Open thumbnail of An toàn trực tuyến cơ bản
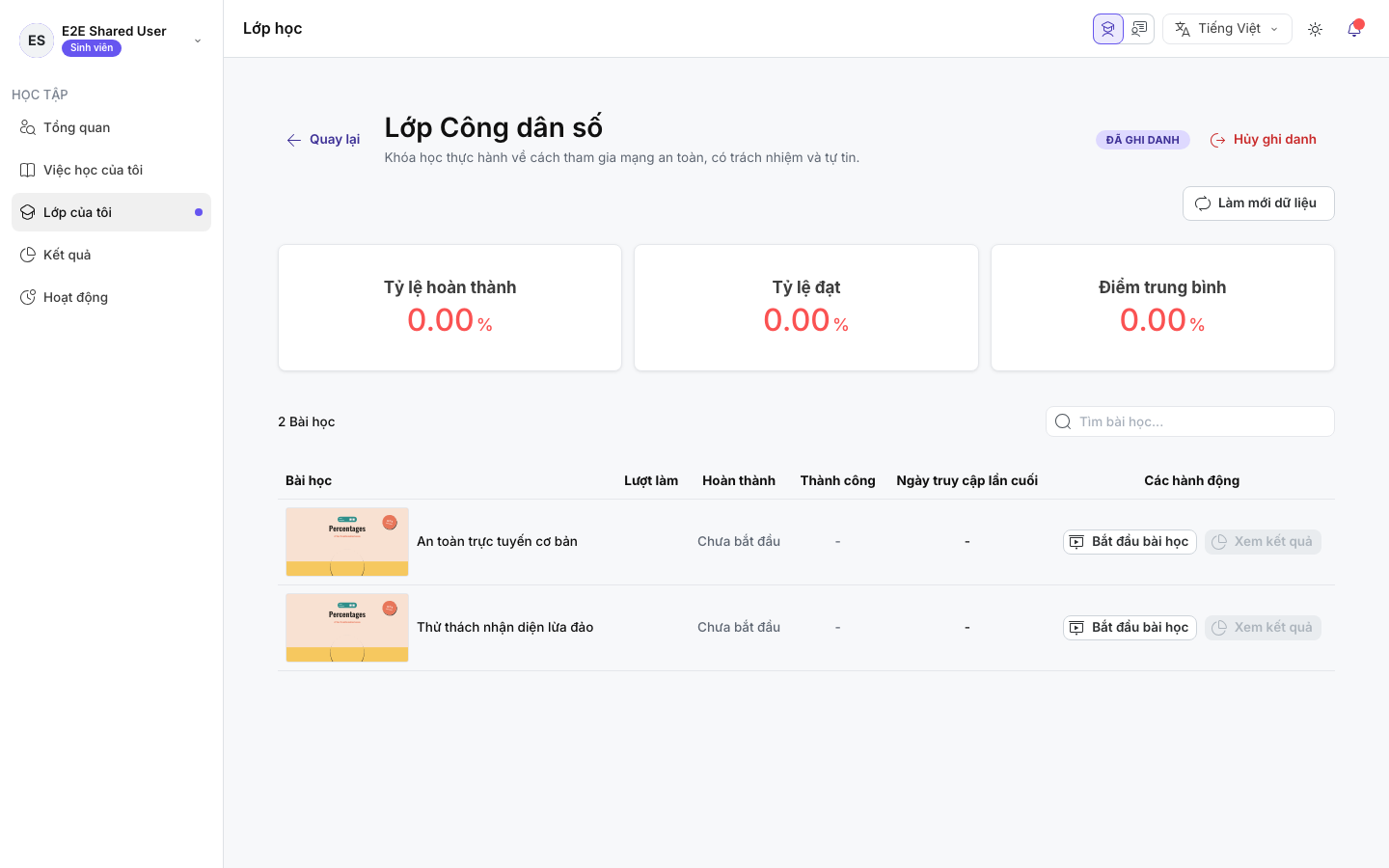1389x868 pixels. (x=347, y=542)
